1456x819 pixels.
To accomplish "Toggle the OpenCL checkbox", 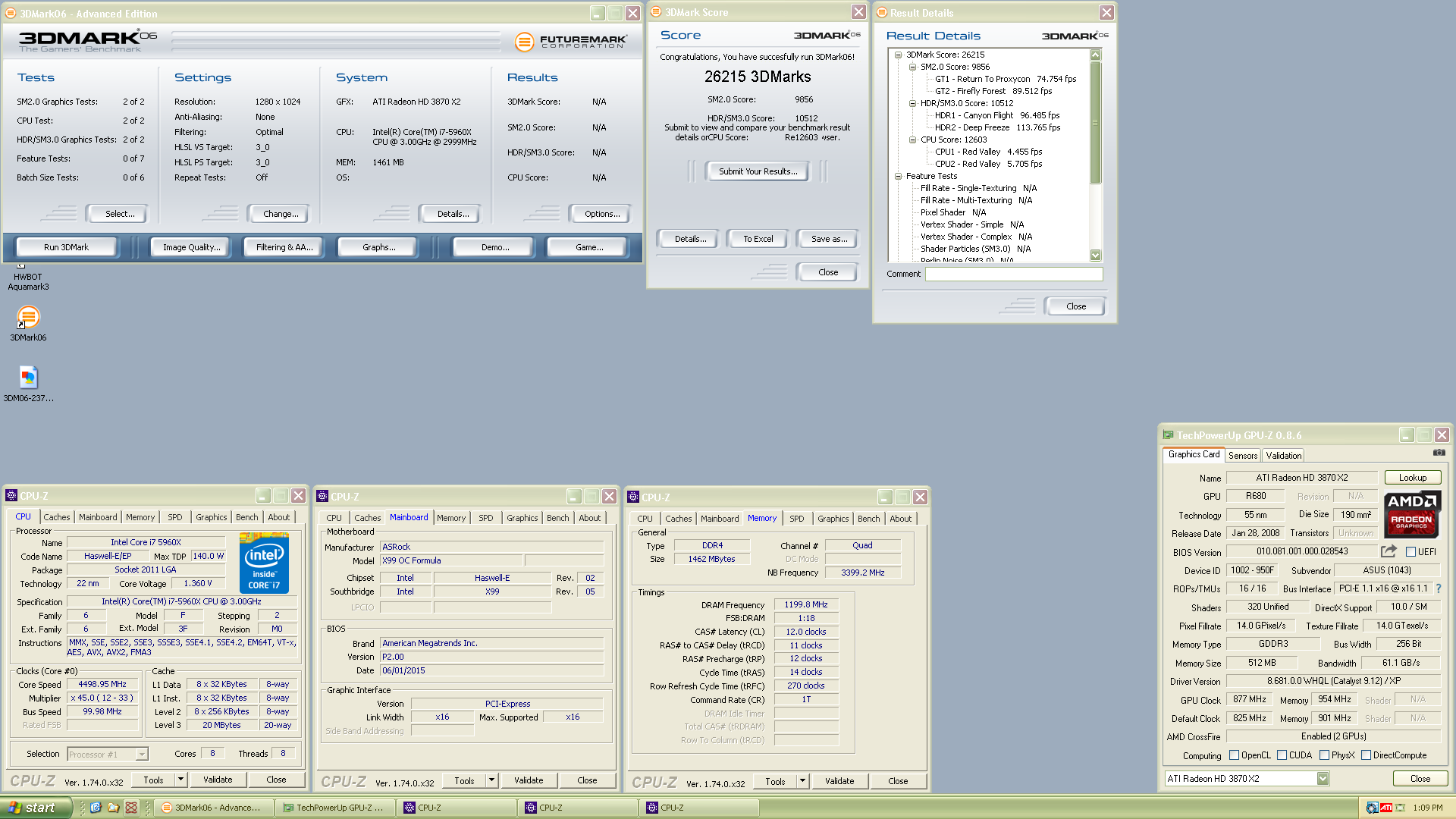I will click(x=1234, y=755).
